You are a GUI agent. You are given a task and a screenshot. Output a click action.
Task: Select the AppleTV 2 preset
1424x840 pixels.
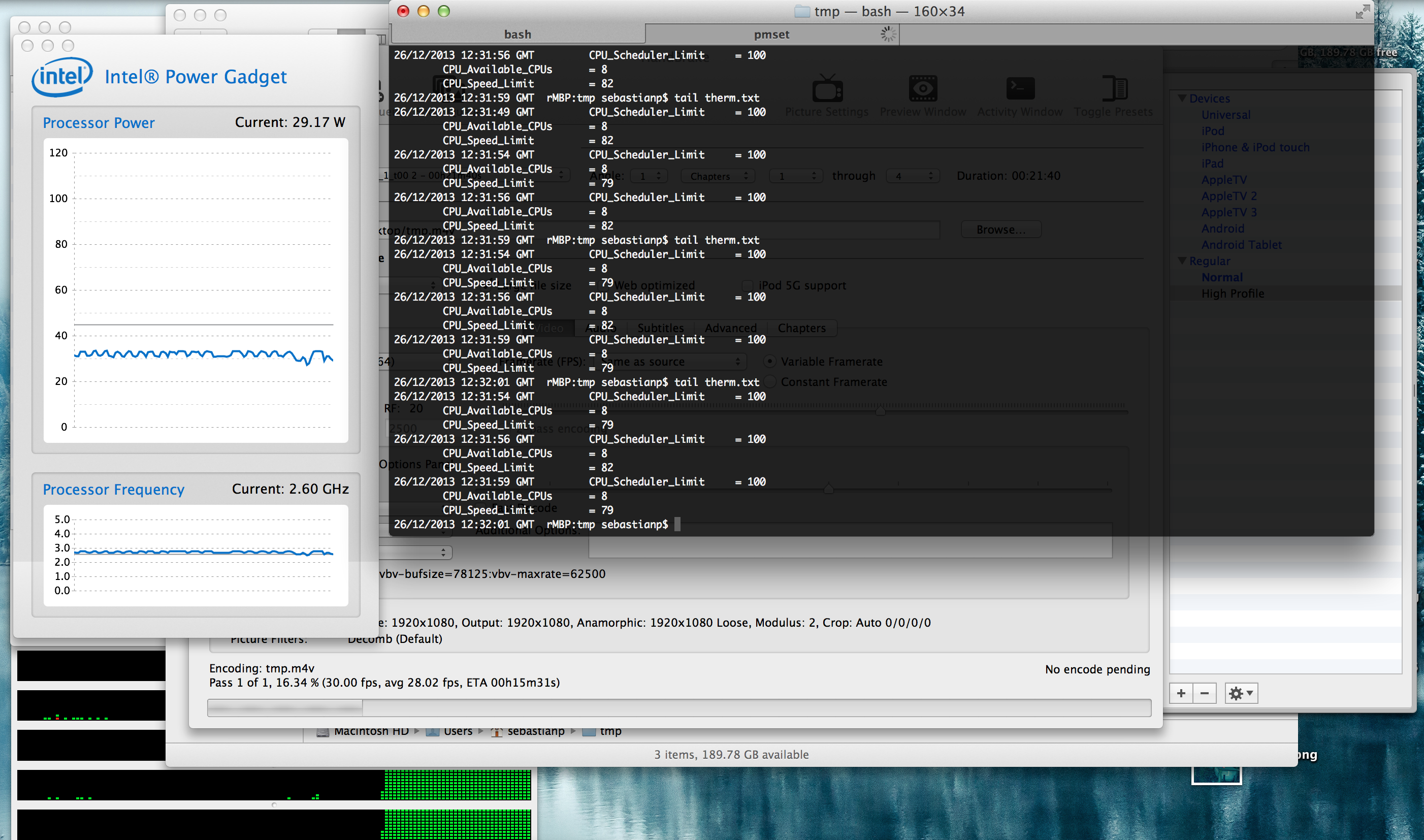coord(1229,196)
